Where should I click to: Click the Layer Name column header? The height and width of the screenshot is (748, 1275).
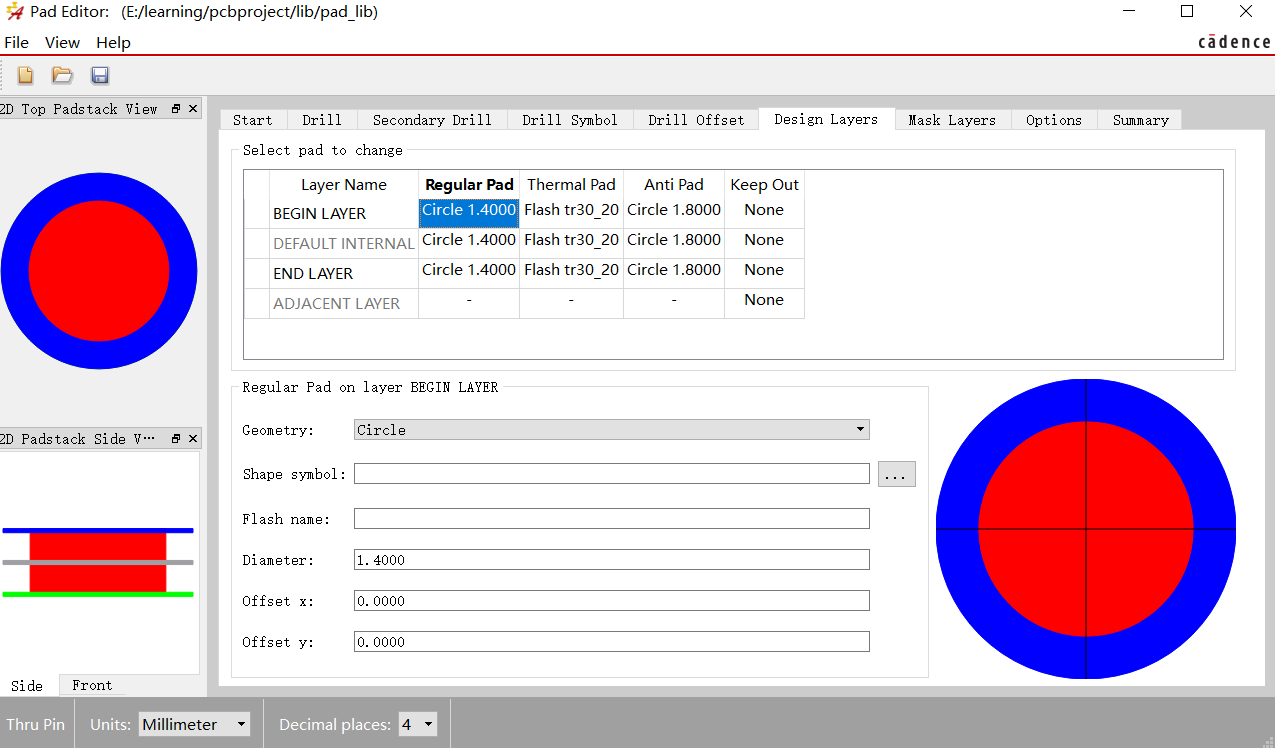tap(344, 184)
